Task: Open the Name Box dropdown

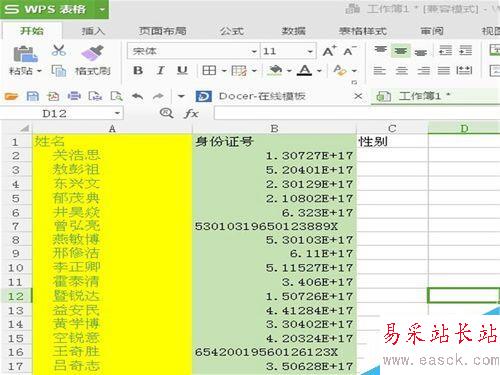Action: (117, 113)
